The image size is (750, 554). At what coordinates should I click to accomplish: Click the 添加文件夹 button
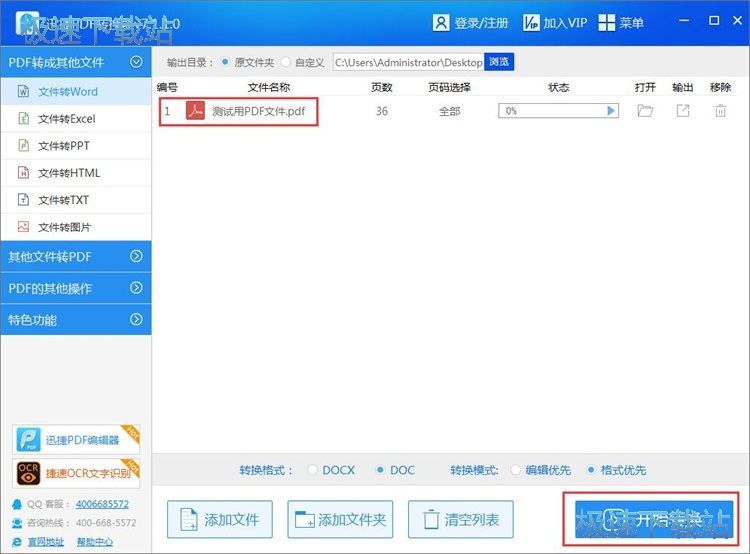click(x=340, y=520)
